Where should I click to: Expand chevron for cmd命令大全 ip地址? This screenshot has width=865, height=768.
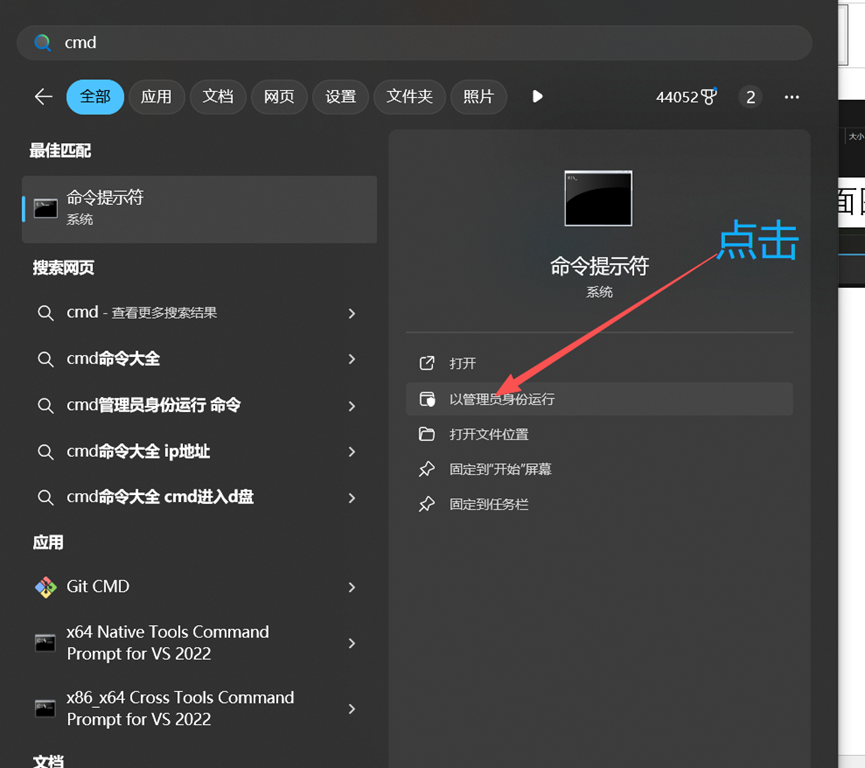point(352,452)
